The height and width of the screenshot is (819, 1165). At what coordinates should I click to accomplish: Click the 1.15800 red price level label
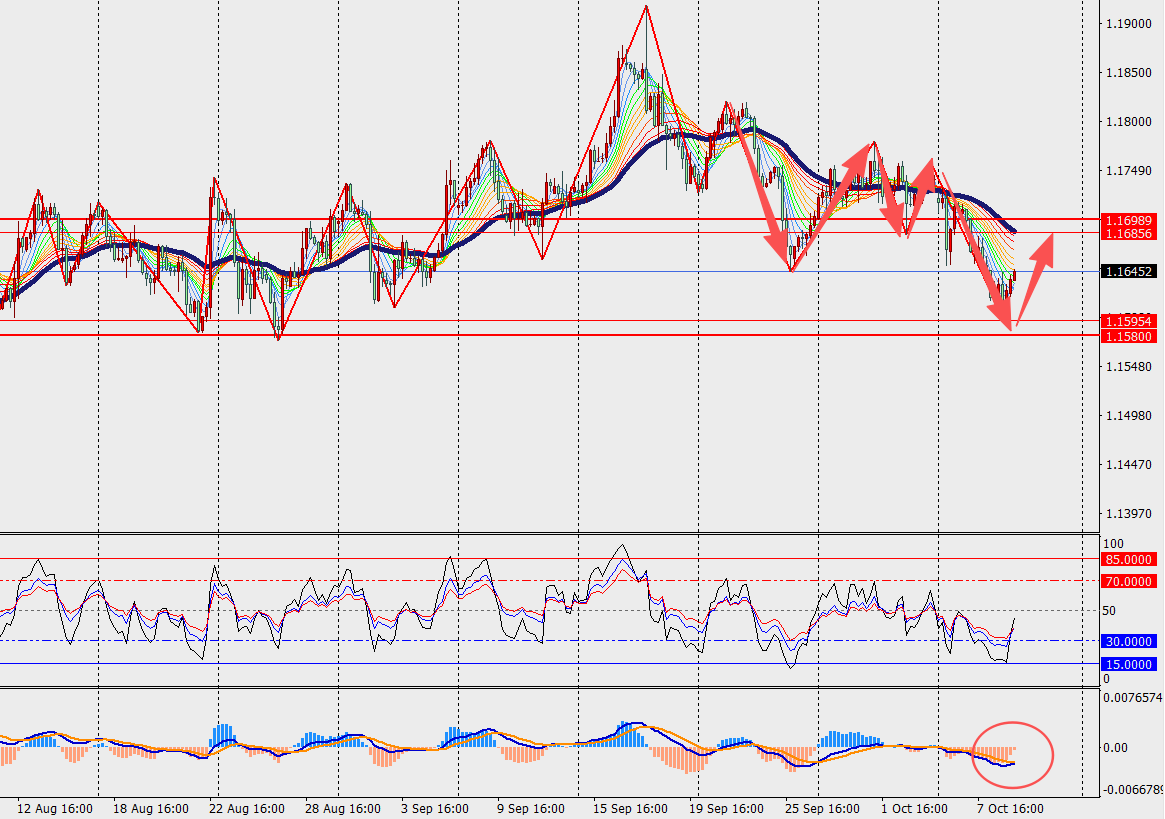[1128, 336]
